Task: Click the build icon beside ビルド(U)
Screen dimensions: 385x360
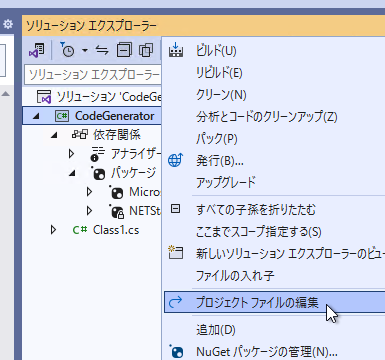Action: [x=176, y=50]
